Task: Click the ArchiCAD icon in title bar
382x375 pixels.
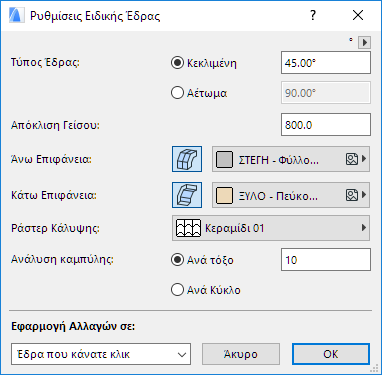Action: point(17,16)
